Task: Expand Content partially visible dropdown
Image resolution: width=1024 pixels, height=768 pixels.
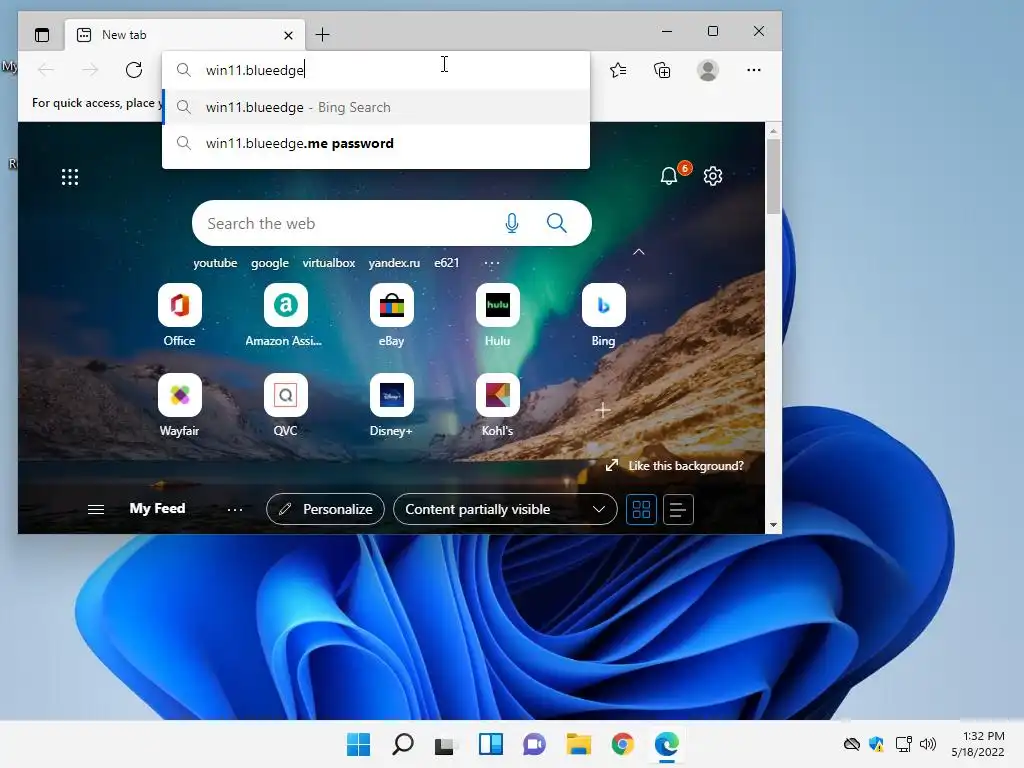Action: pyautogui.click(x=505, y=509)
